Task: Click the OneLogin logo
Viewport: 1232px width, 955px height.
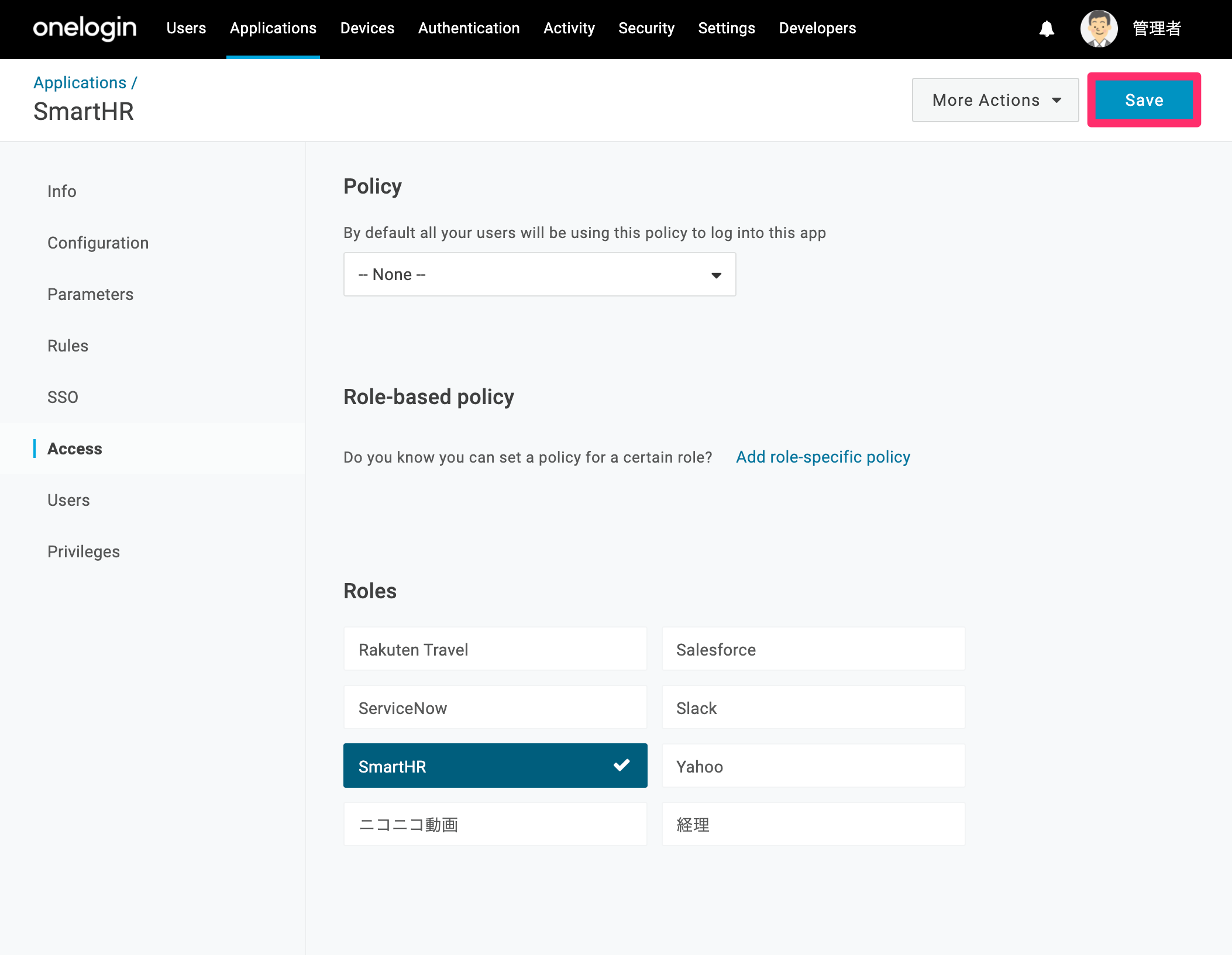Action: pos(85,28)
